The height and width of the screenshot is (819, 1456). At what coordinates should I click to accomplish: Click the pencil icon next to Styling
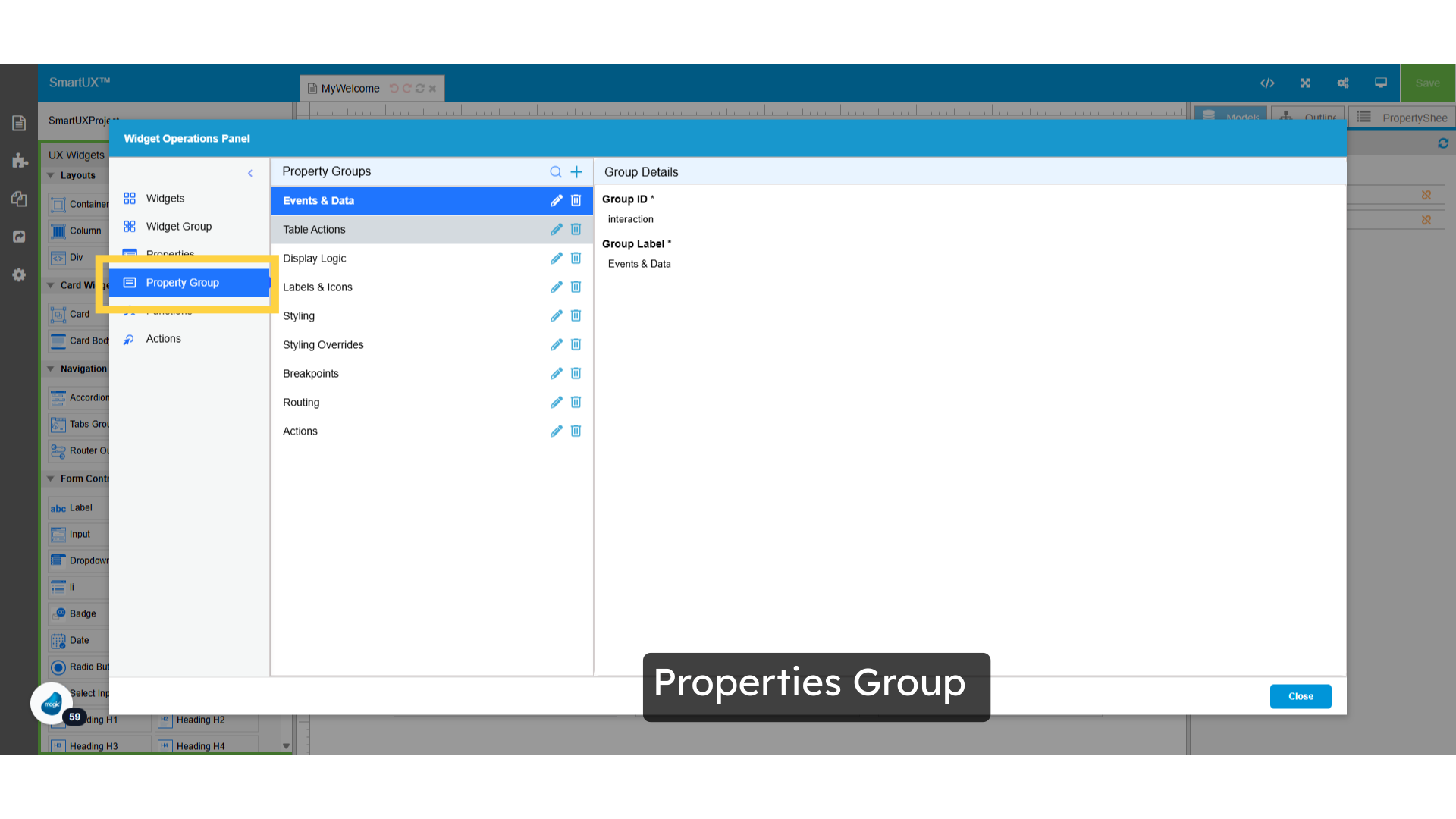[x=557, y=315]
